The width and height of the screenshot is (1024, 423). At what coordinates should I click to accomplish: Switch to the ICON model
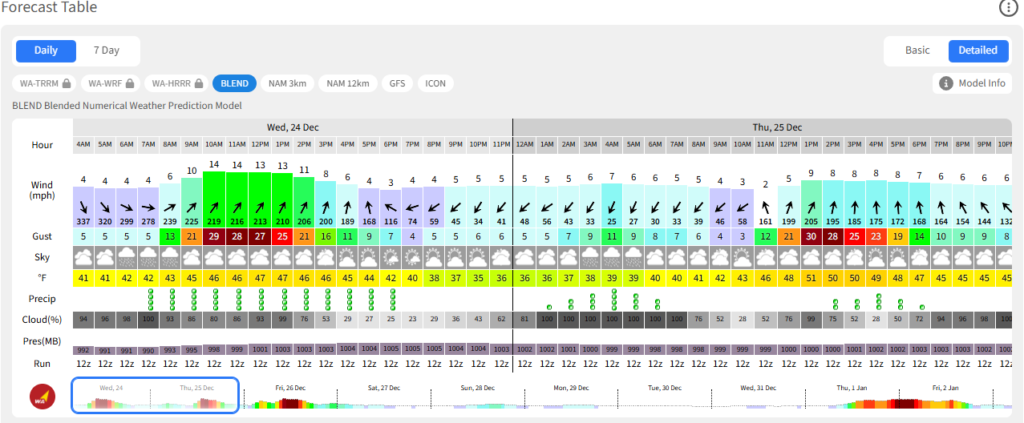[435, 83]
